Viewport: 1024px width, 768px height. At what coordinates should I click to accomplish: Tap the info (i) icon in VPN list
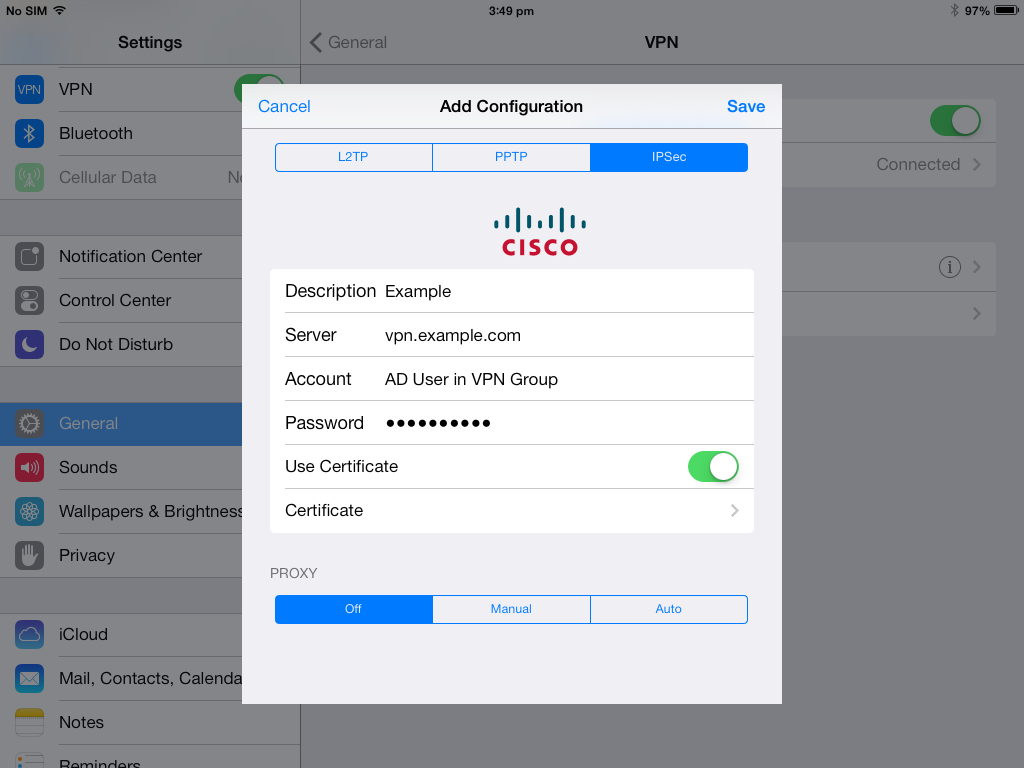[950, 266]
